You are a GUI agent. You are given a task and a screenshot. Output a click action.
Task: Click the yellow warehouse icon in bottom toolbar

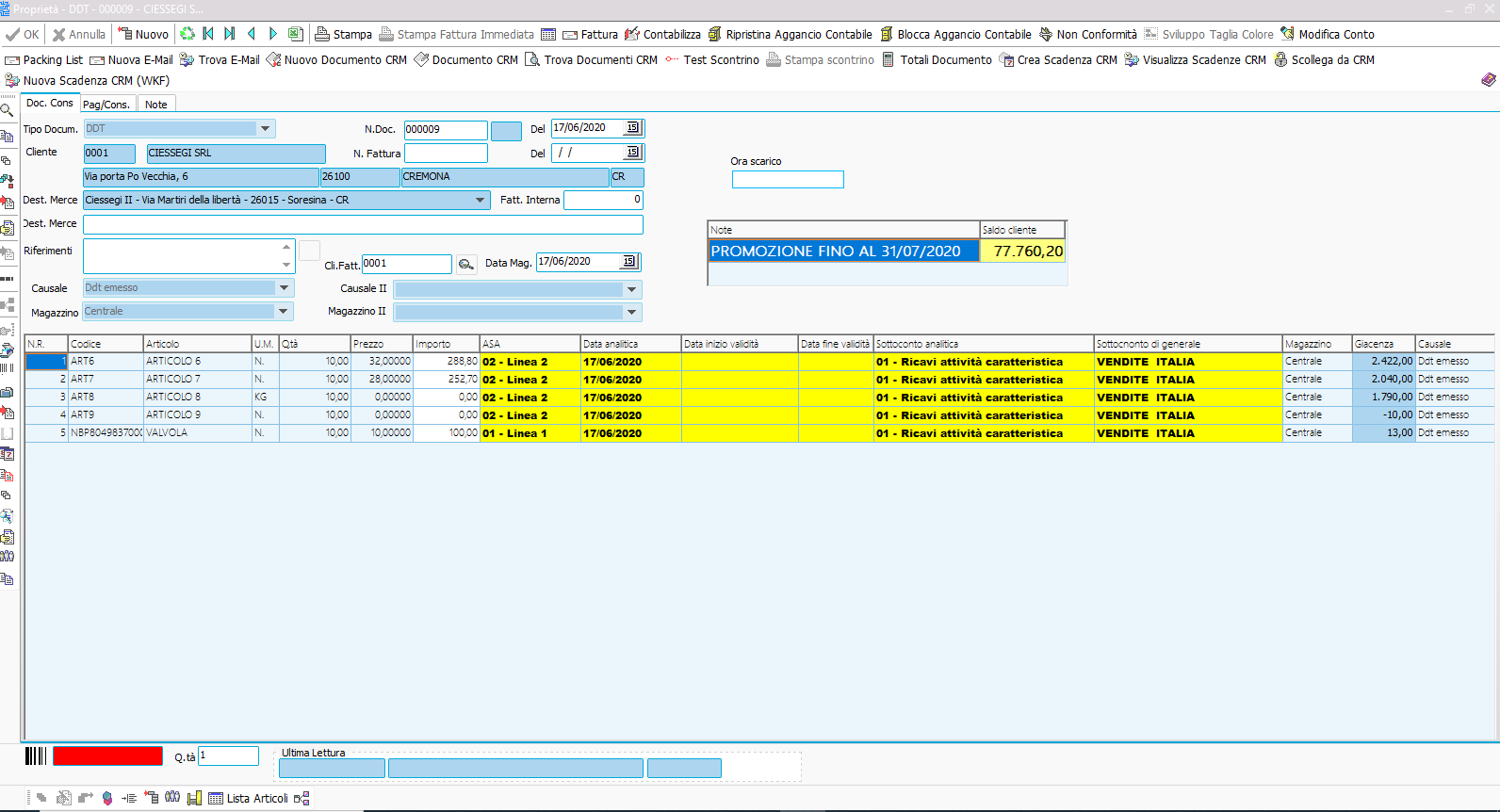pos(194,798)
